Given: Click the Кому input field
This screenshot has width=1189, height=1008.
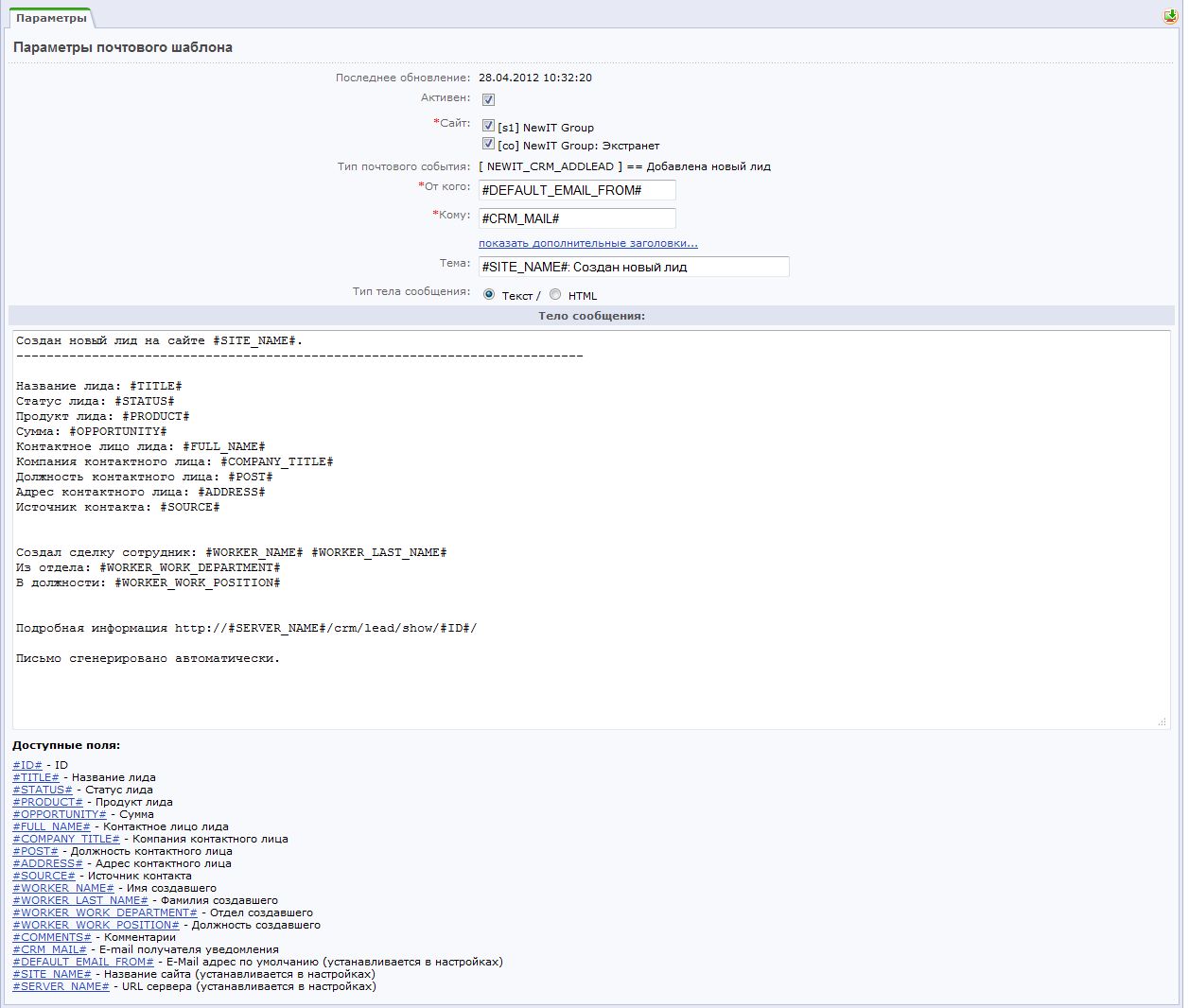Looking at the screenshot, I should tap(576, 218).
